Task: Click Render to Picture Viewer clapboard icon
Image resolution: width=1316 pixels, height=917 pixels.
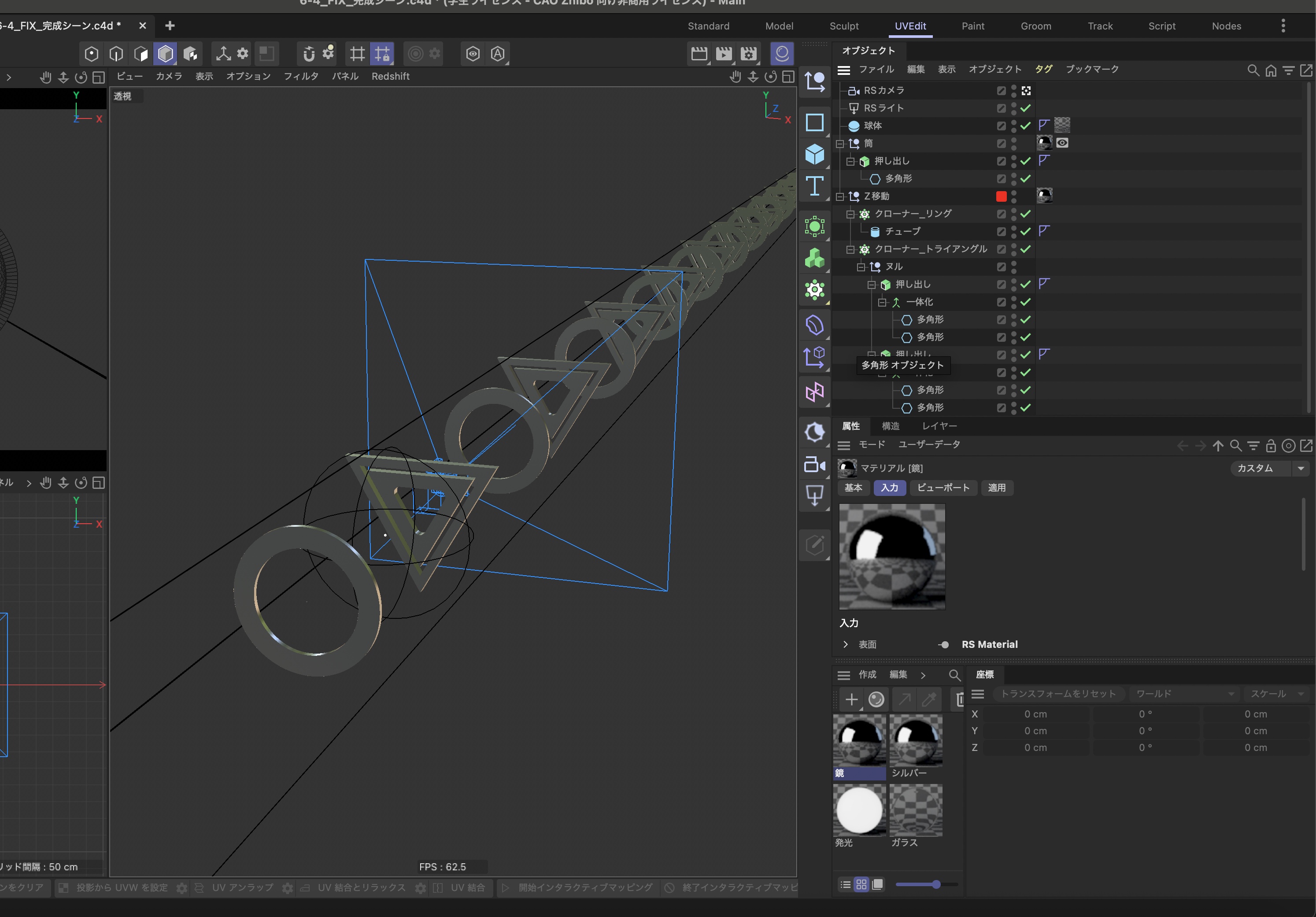Action: point(723,54)
